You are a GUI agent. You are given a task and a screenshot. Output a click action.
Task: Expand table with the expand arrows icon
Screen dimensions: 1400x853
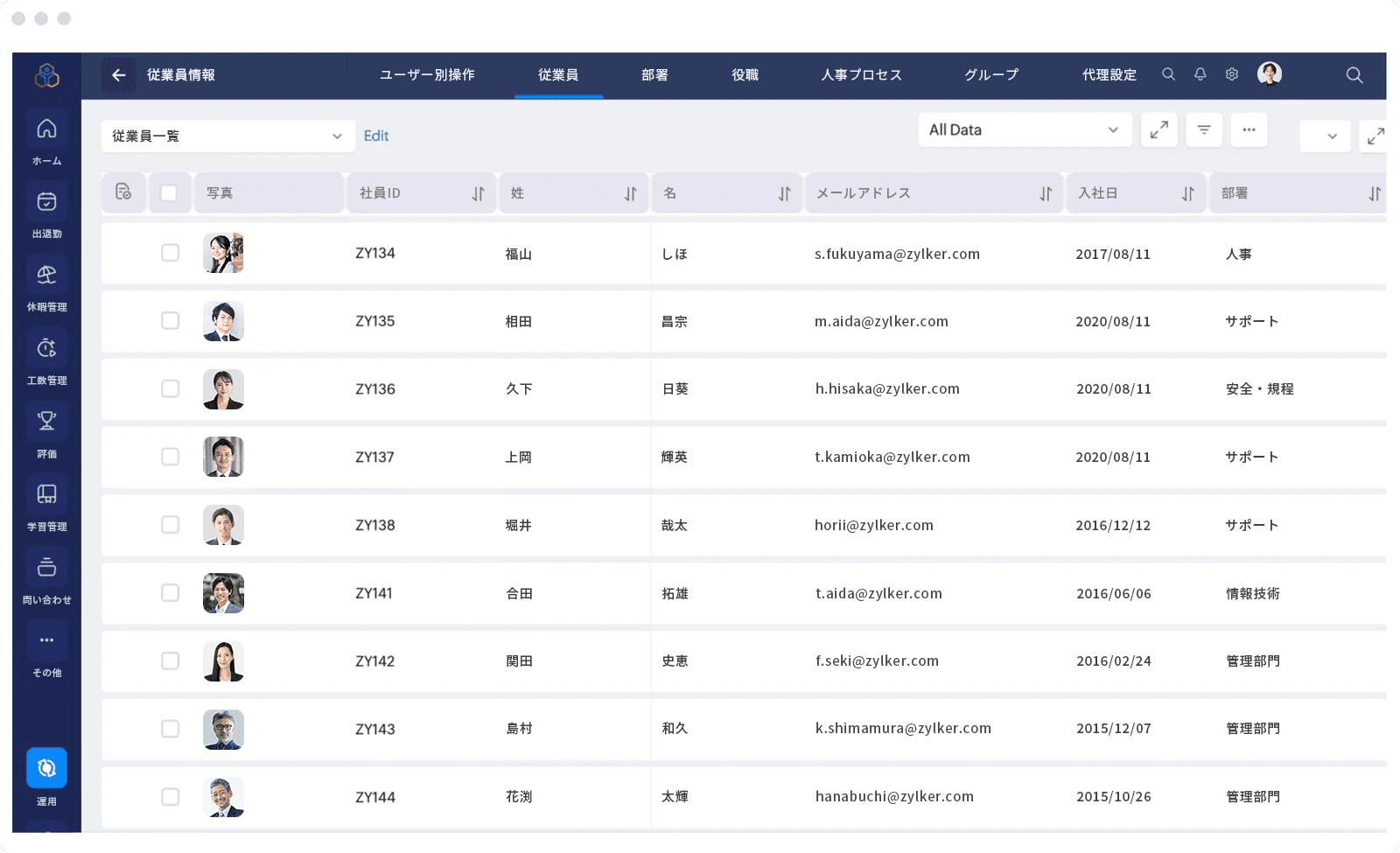pyautogui.click(x=1159, y=129)
